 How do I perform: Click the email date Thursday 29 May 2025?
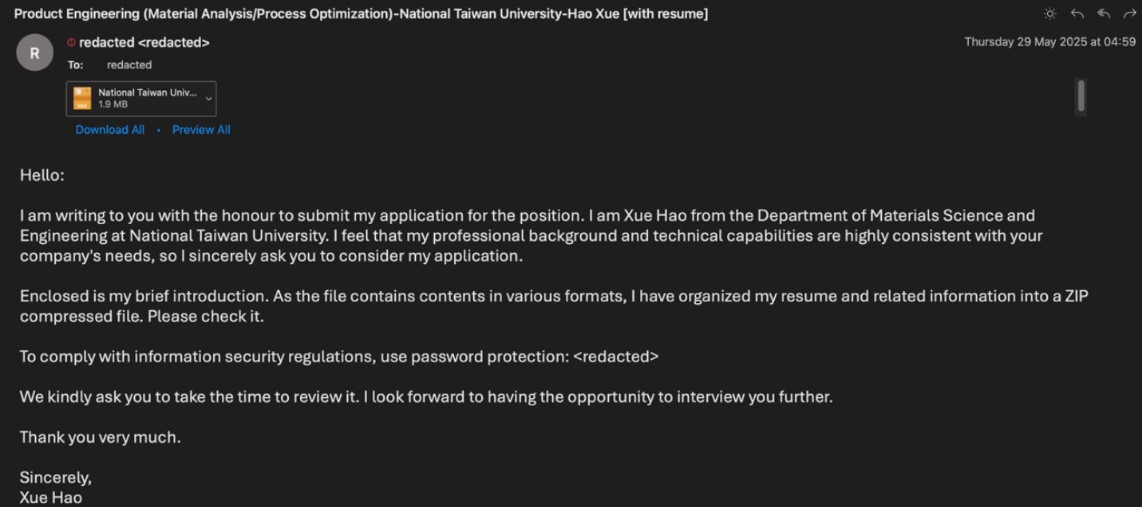point(1049,42)
